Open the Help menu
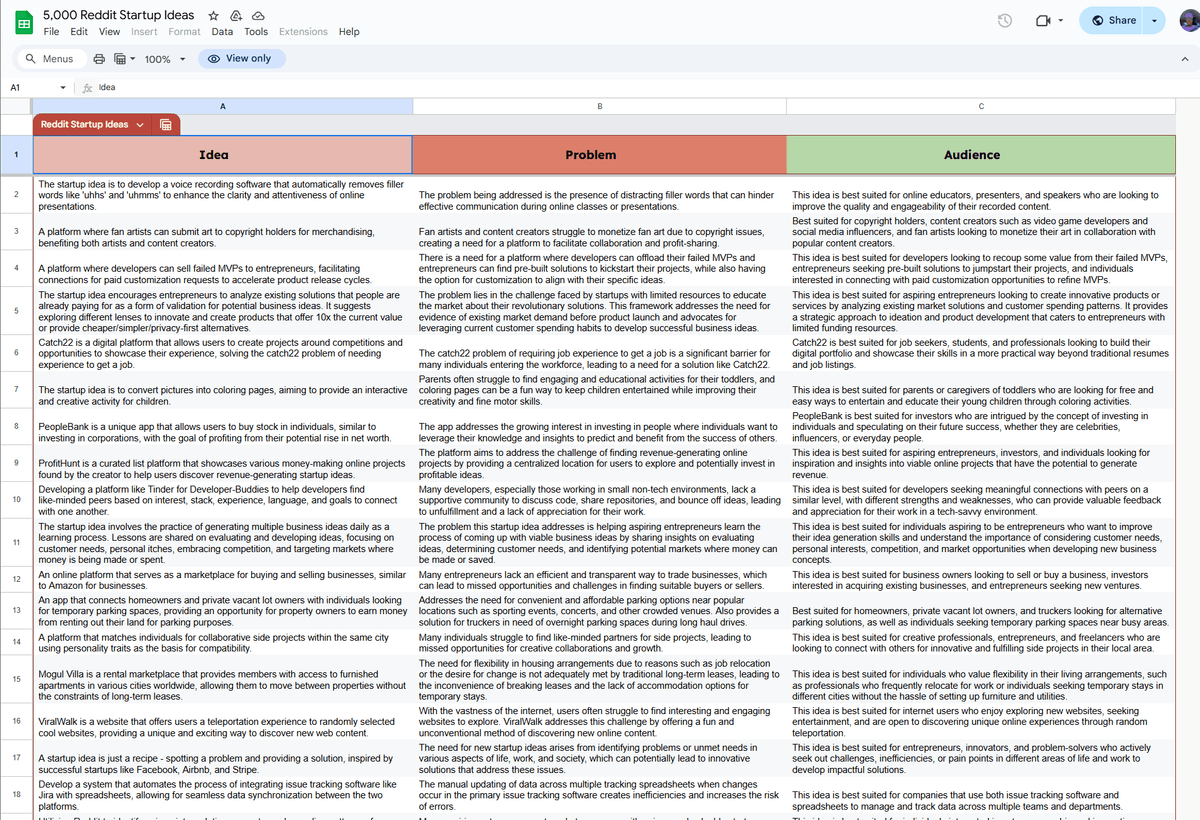Viewport: 1200px width, 820px height. [x=349, y=32]
